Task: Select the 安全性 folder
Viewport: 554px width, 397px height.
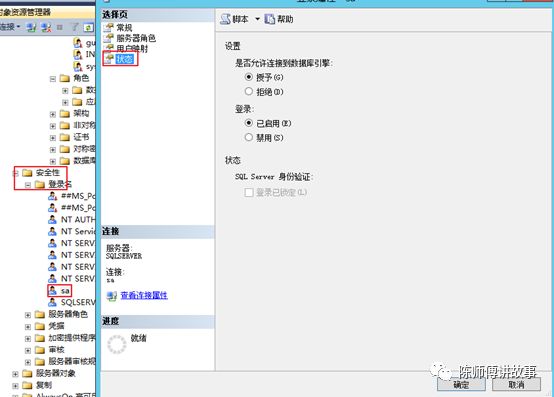Action: [x=47, y=173]
